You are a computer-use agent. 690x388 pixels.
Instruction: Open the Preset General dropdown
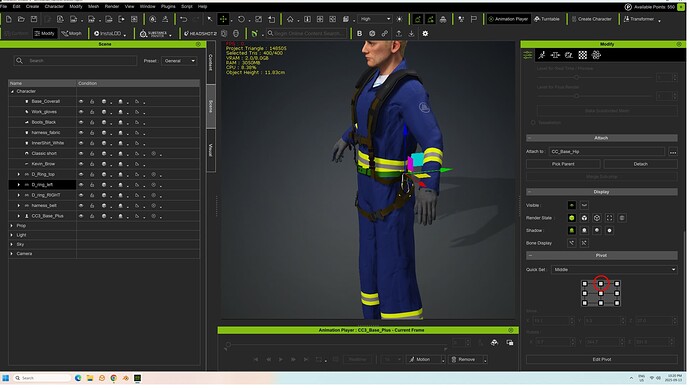click(179, 61)
